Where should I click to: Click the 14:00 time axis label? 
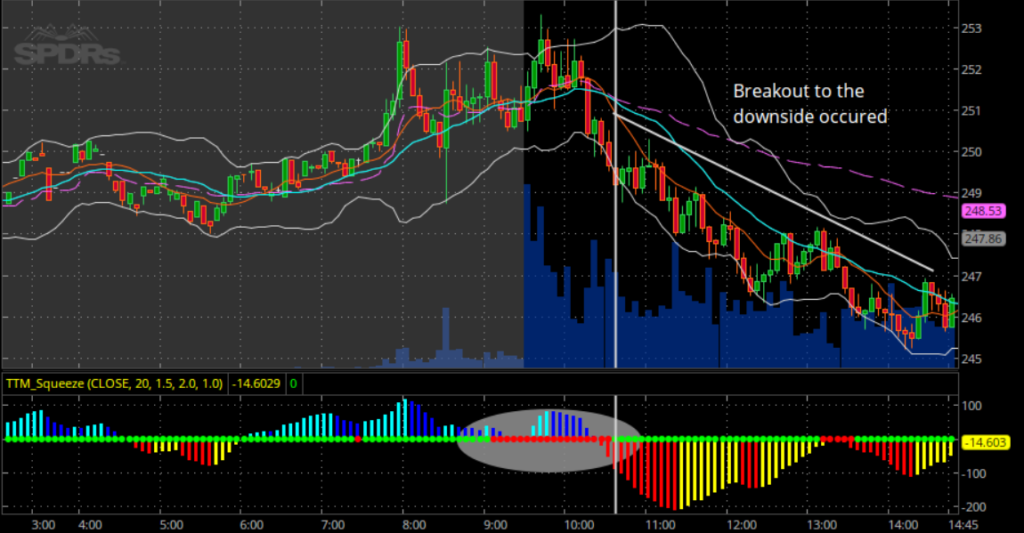coord(903,525)
